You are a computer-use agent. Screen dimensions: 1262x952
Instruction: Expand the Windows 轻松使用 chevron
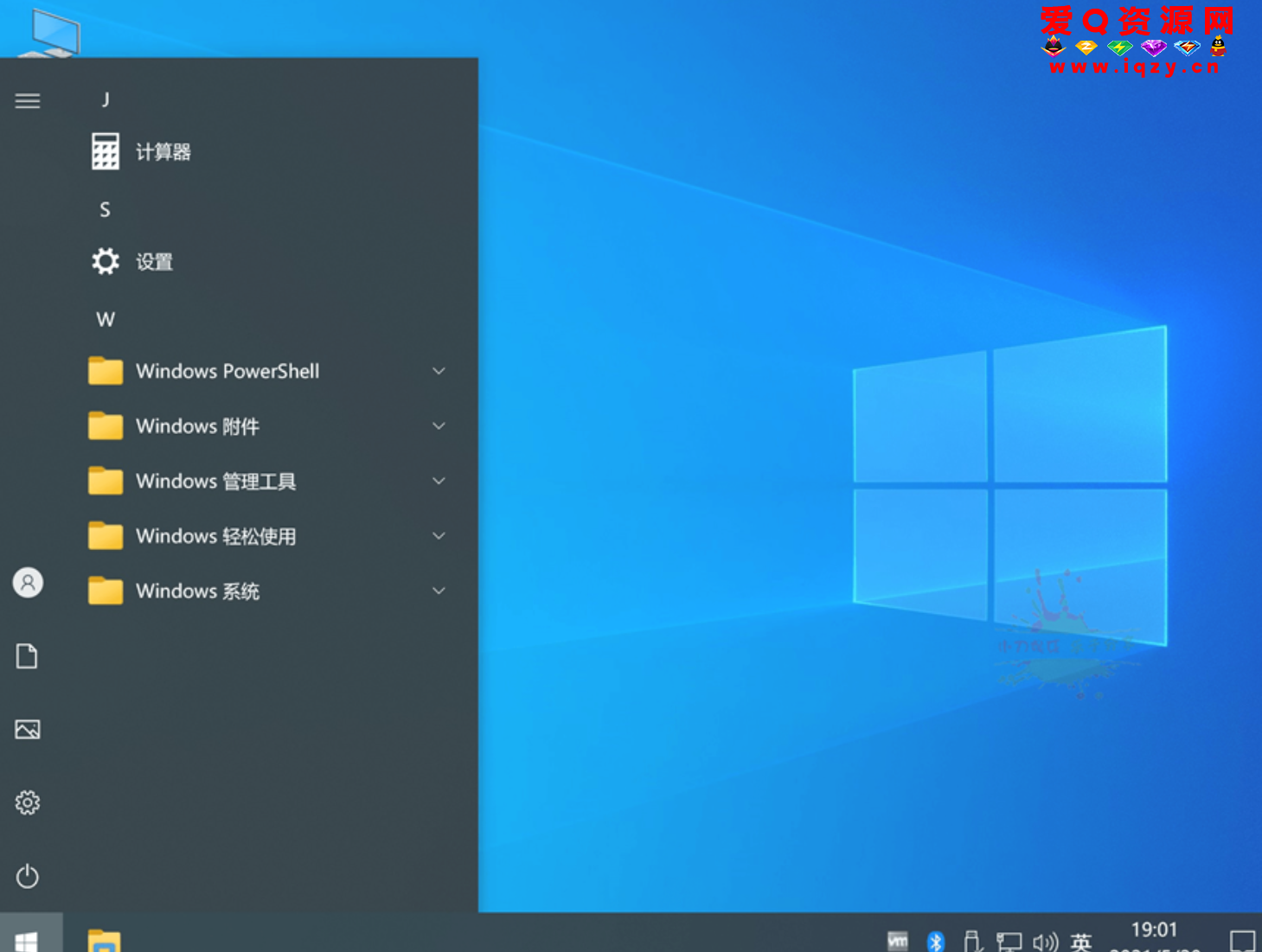pyautogui.click(x=439, y=536)
